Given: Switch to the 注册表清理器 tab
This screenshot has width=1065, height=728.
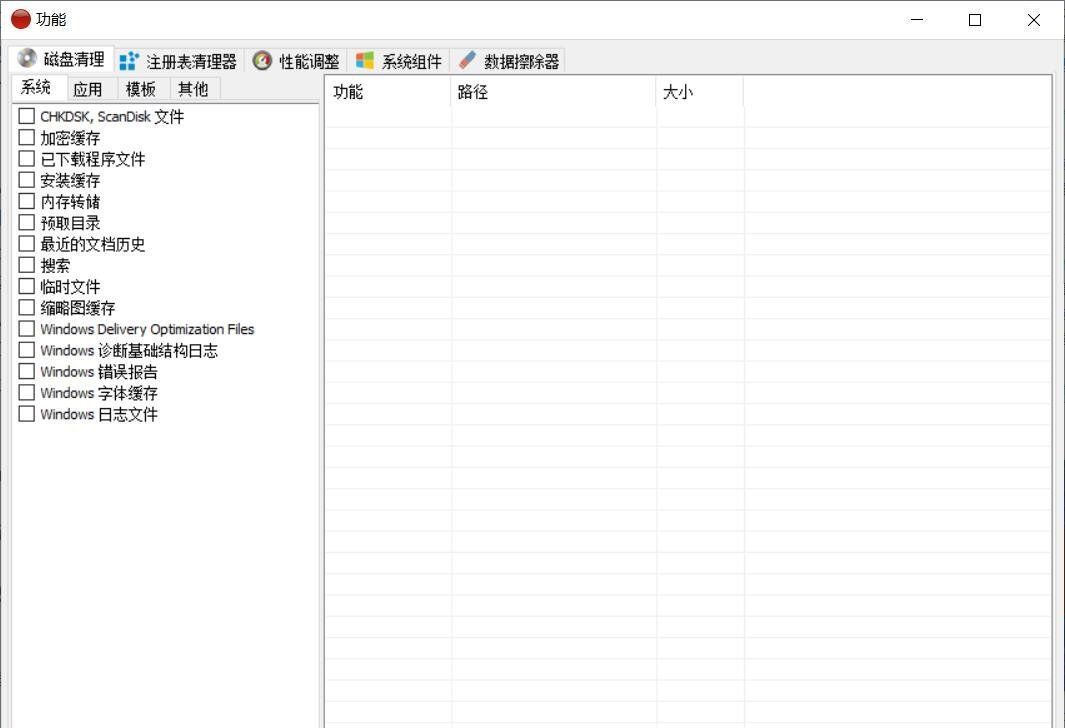Looking at the screenshot, I should [179, 62].
